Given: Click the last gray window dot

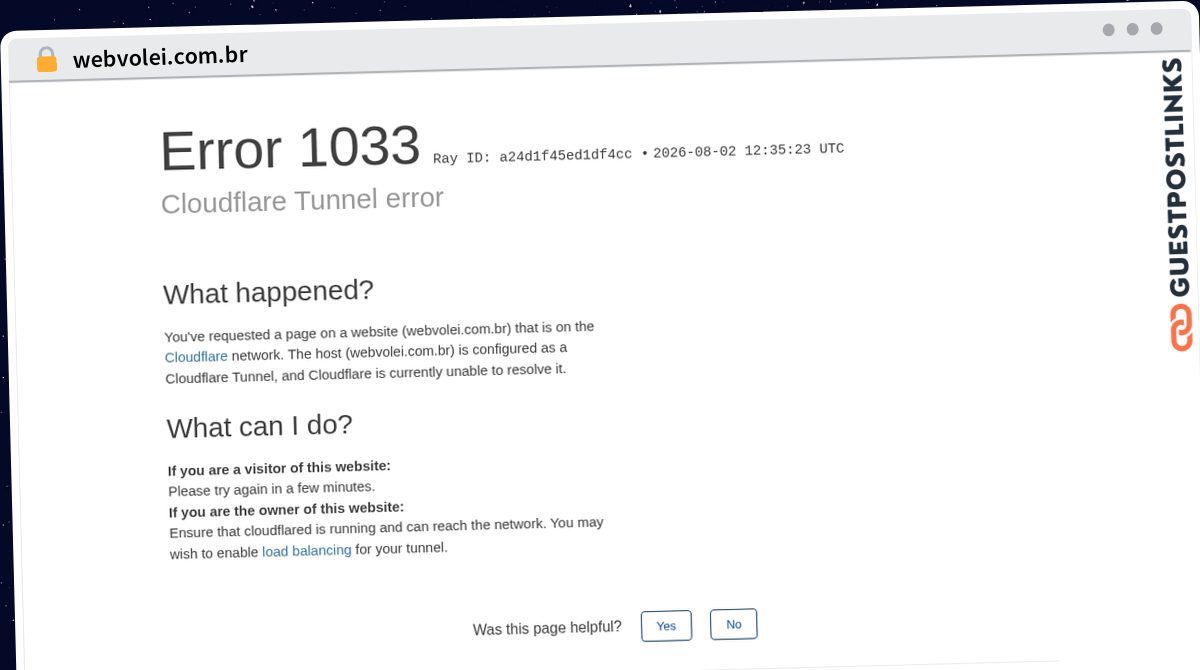Looking at the screenshot, I should coord(1156,29).
